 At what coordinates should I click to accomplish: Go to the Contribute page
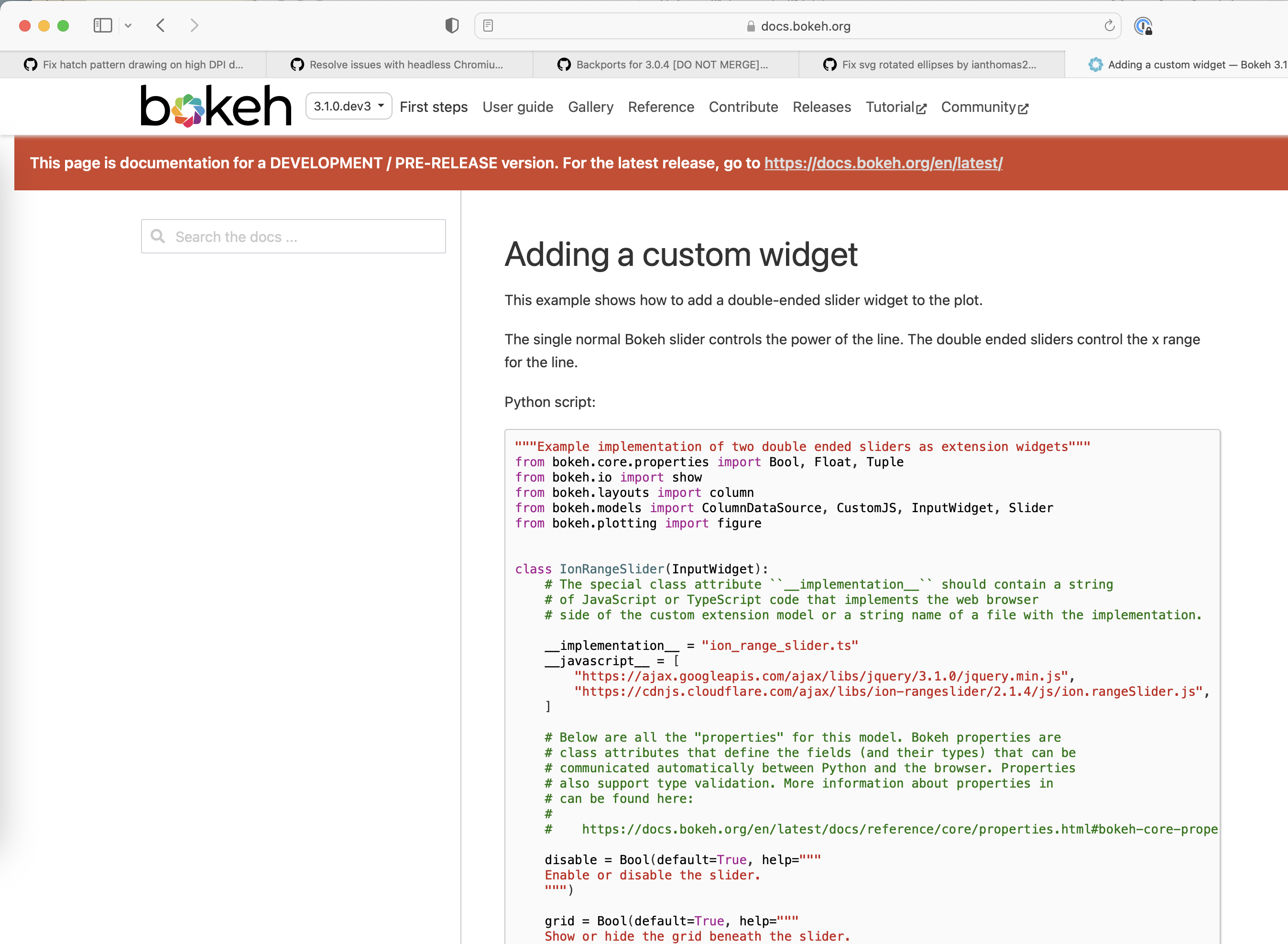coord(743,107)
